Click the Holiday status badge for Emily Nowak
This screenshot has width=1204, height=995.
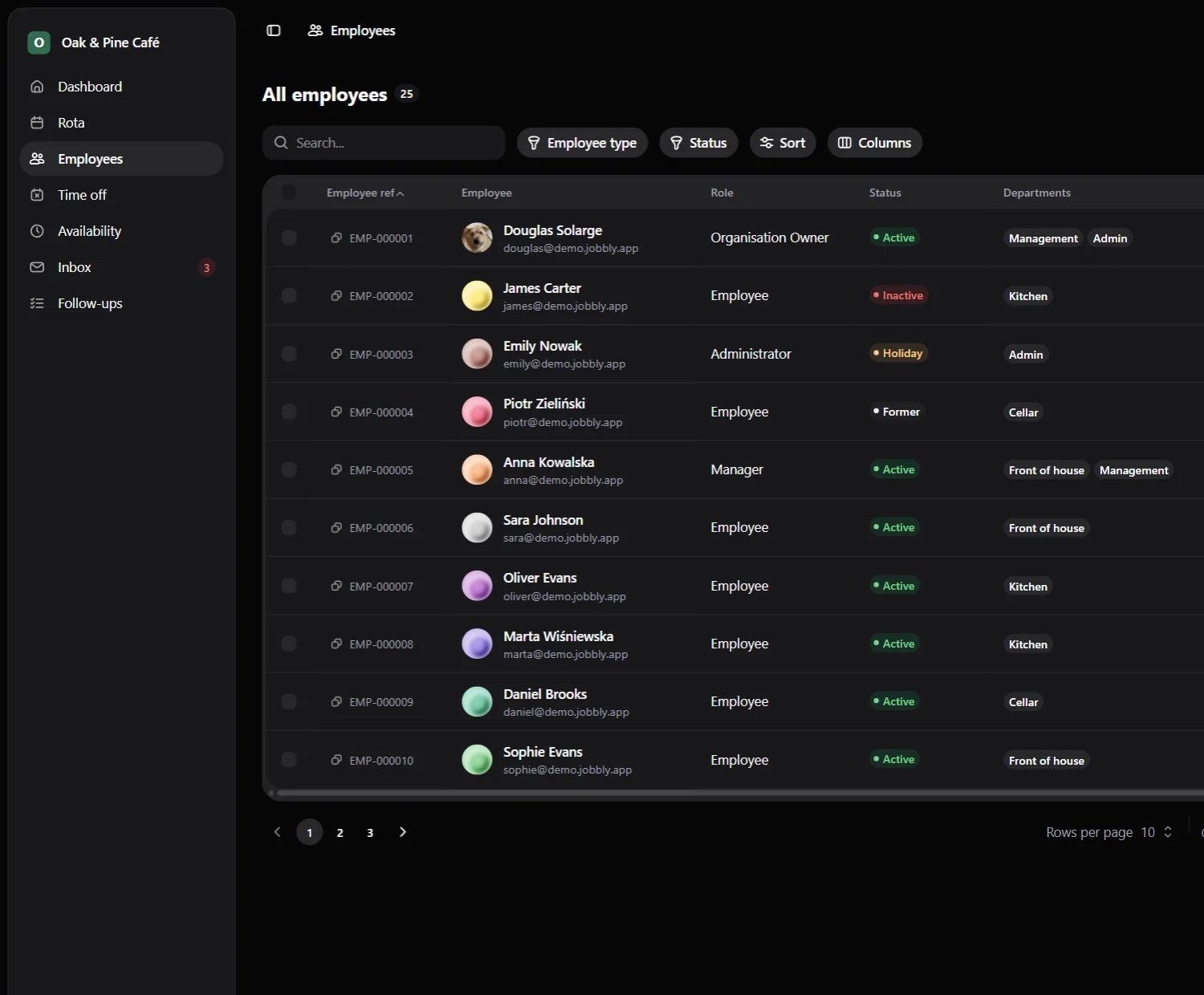click(898, 353)
